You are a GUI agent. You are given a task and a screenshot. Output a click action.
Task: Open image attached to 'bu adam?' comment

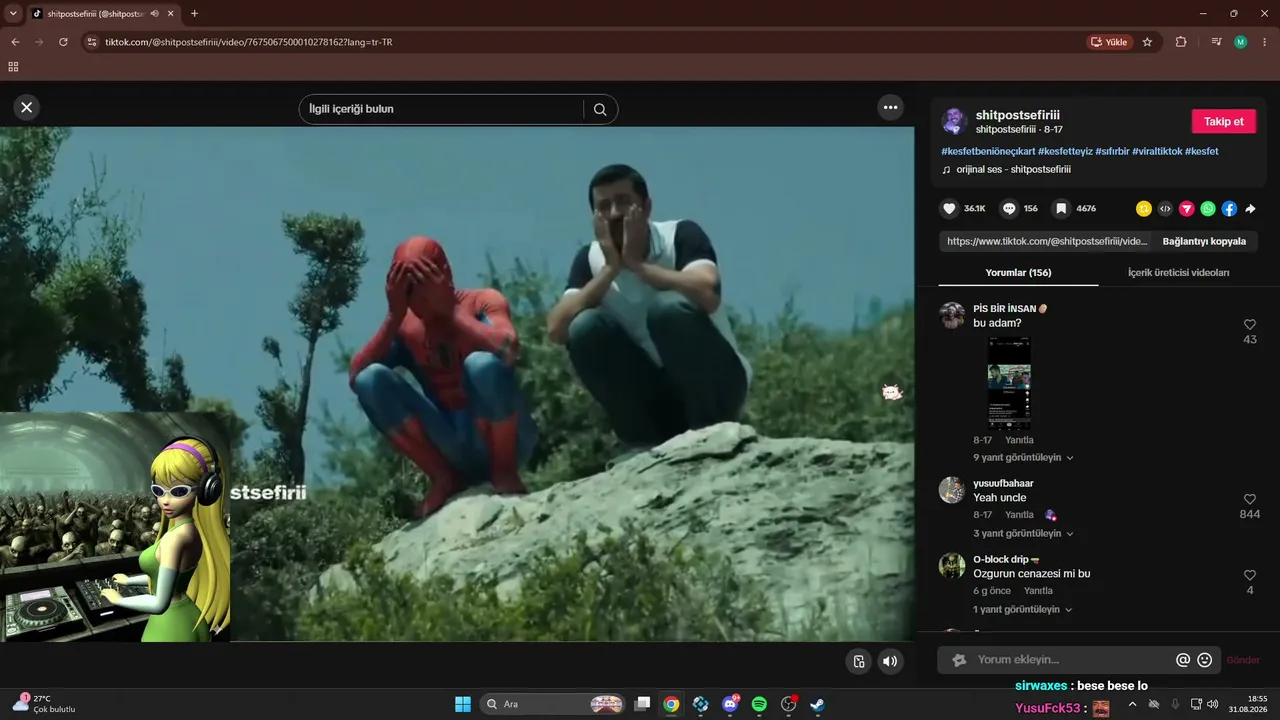tap(1009, 383)
